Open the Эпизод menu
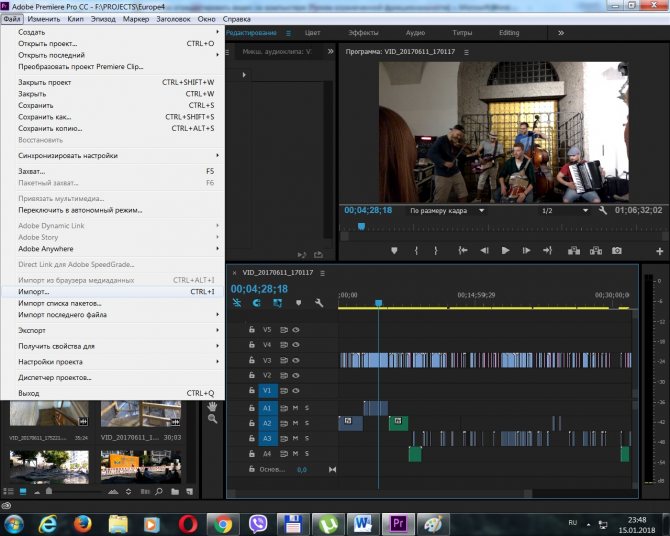The height and width of the screenshot is (536, 670). 102,19
